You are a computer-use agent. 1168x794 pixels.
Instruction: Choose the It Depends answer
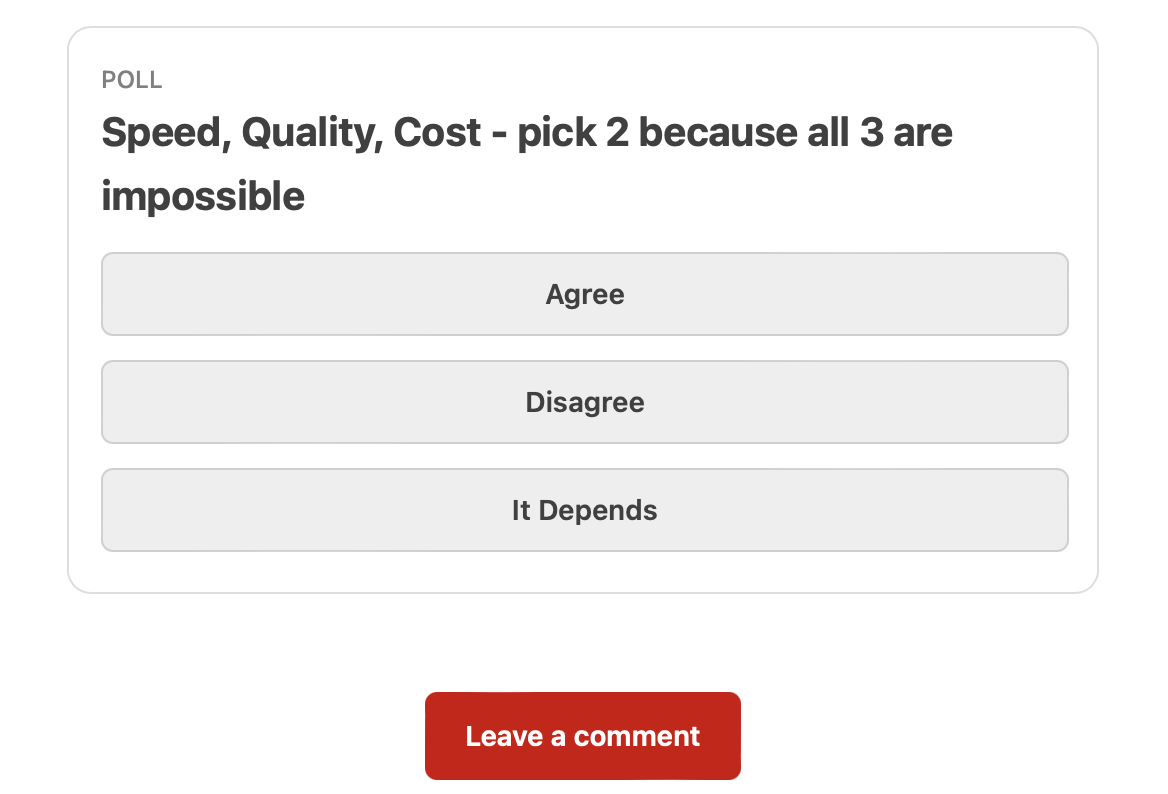[584, 510]
